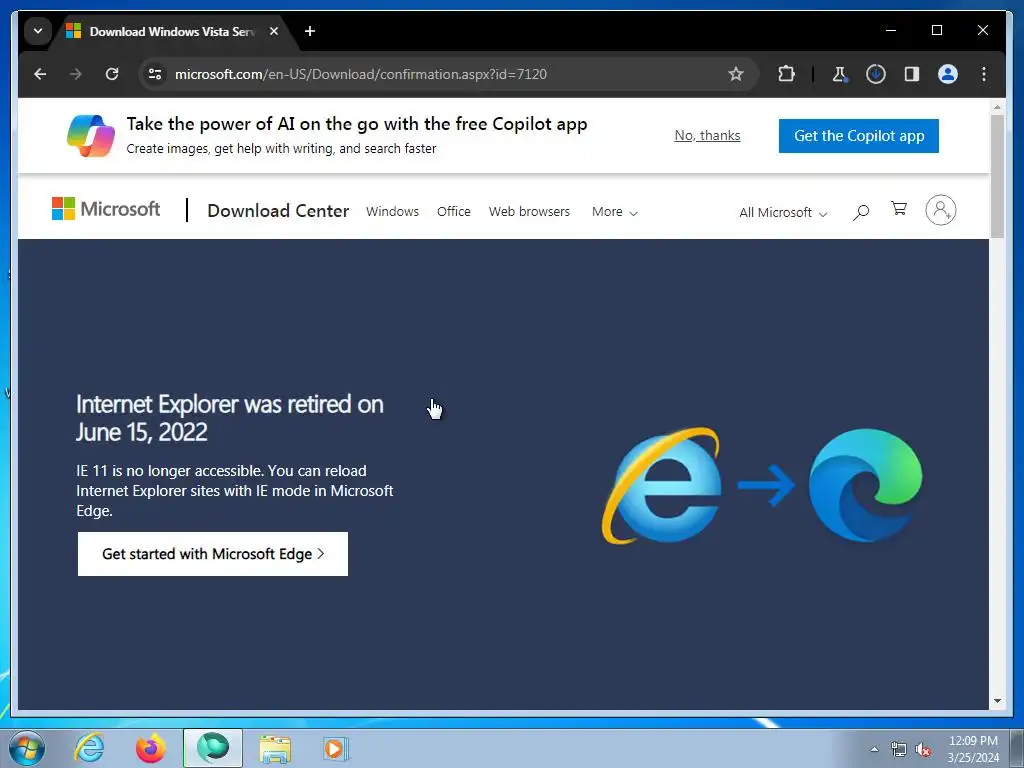Click the muted volume tray icon
The image size is (1024, 768).
click(923, 750)
